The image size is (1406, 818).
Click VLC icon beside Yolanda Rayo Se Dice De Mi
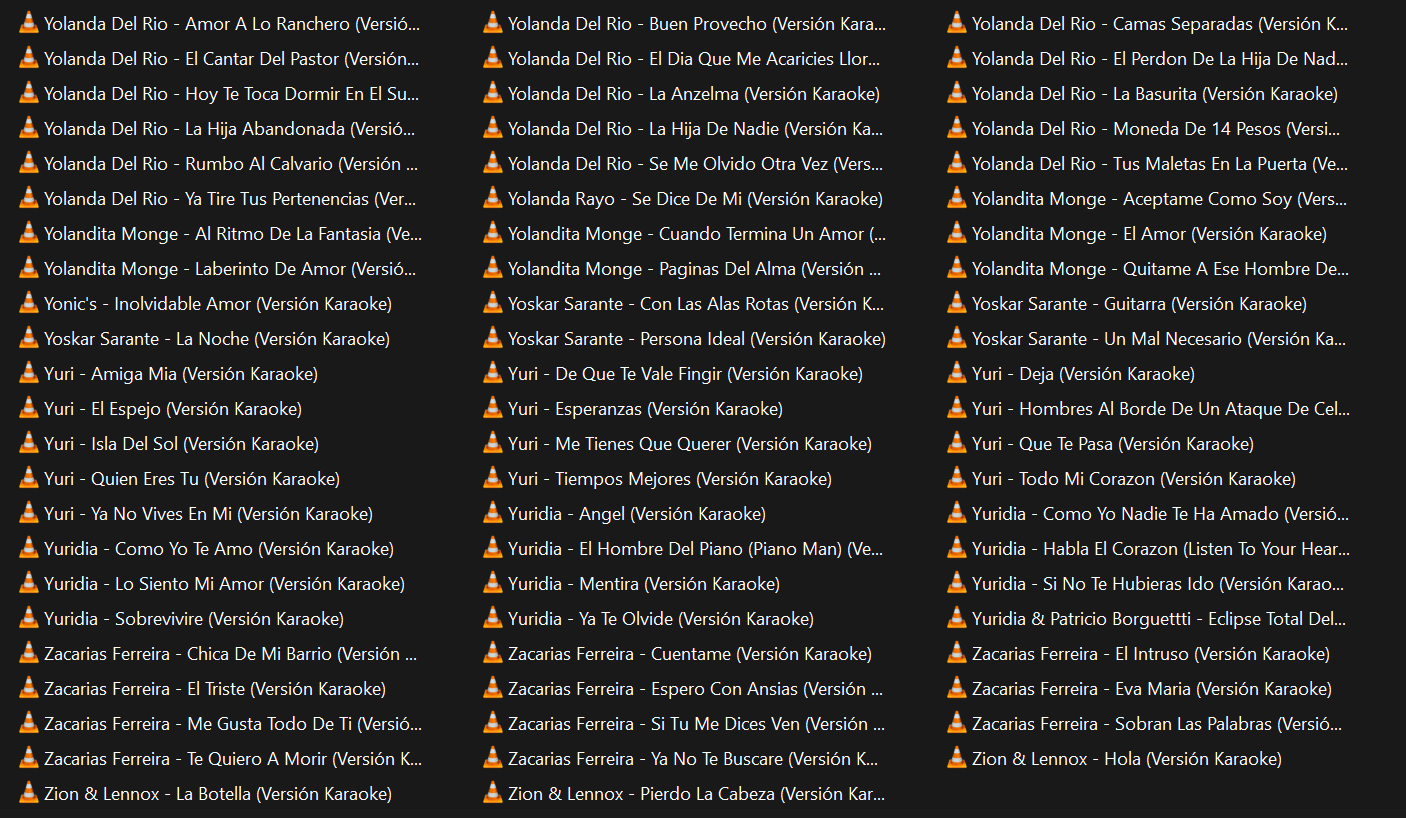click(x=493, y=198)
